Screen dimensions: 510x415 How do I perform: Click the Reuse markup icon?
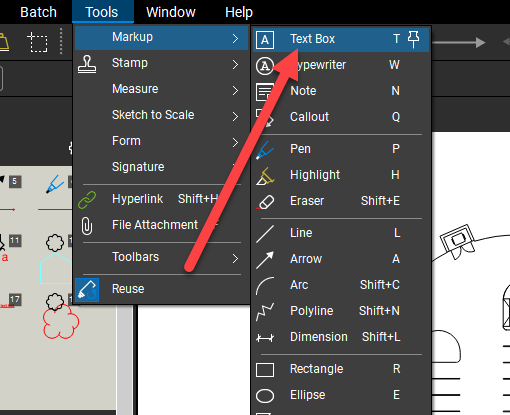point(87,290)
